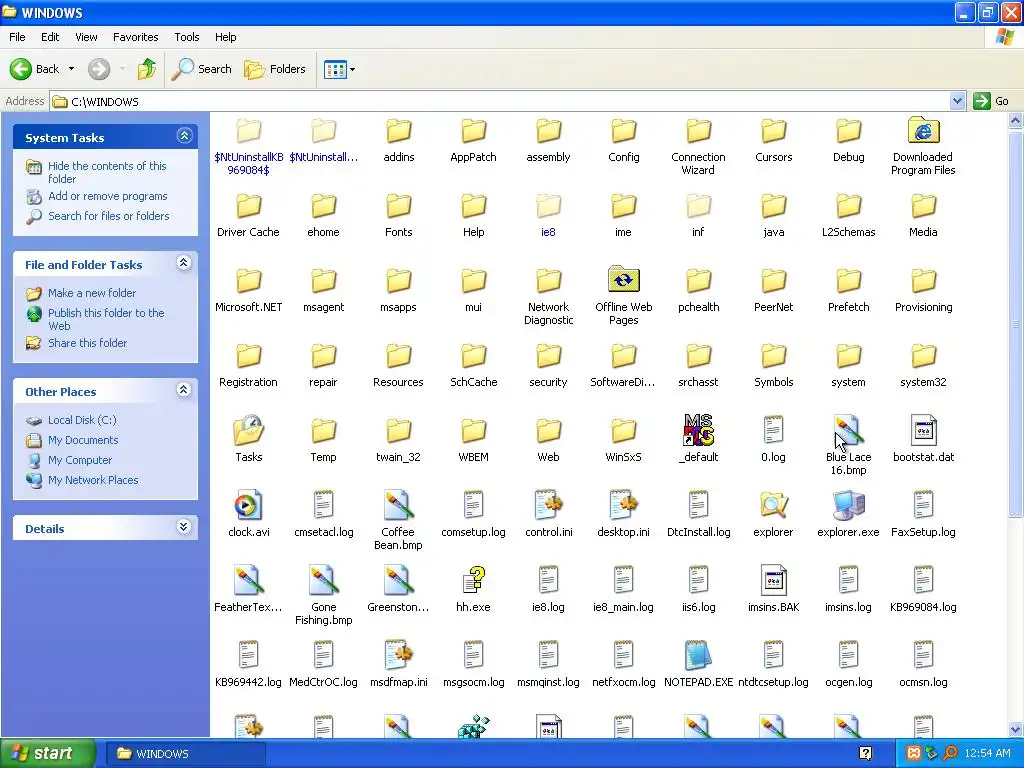Click the taskbar clock showing 12:54 AM
The image size is (1024, 768).
coord(987,754)
